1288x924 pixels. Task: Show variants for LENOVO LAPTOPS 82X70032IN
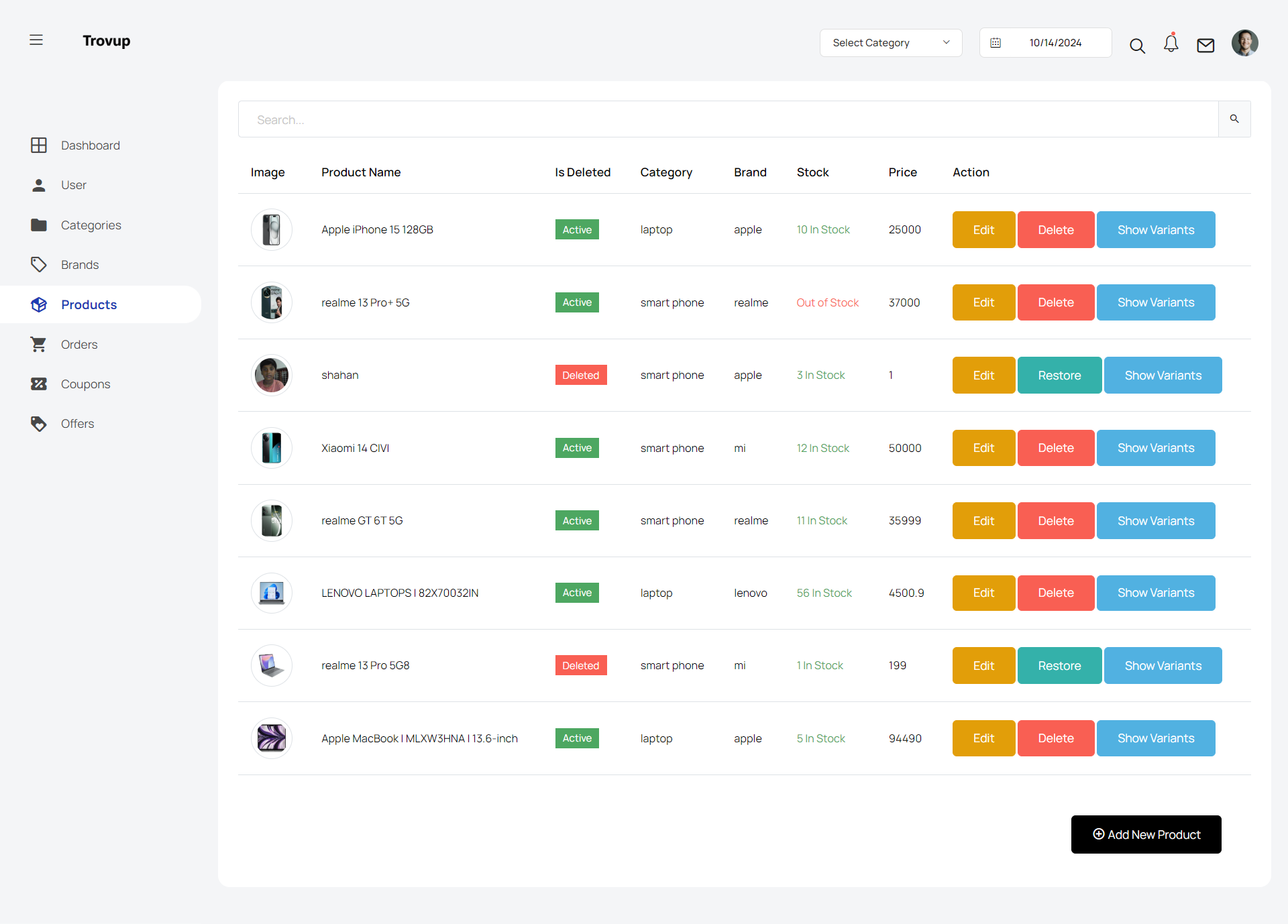click(x=1155, y=593)
